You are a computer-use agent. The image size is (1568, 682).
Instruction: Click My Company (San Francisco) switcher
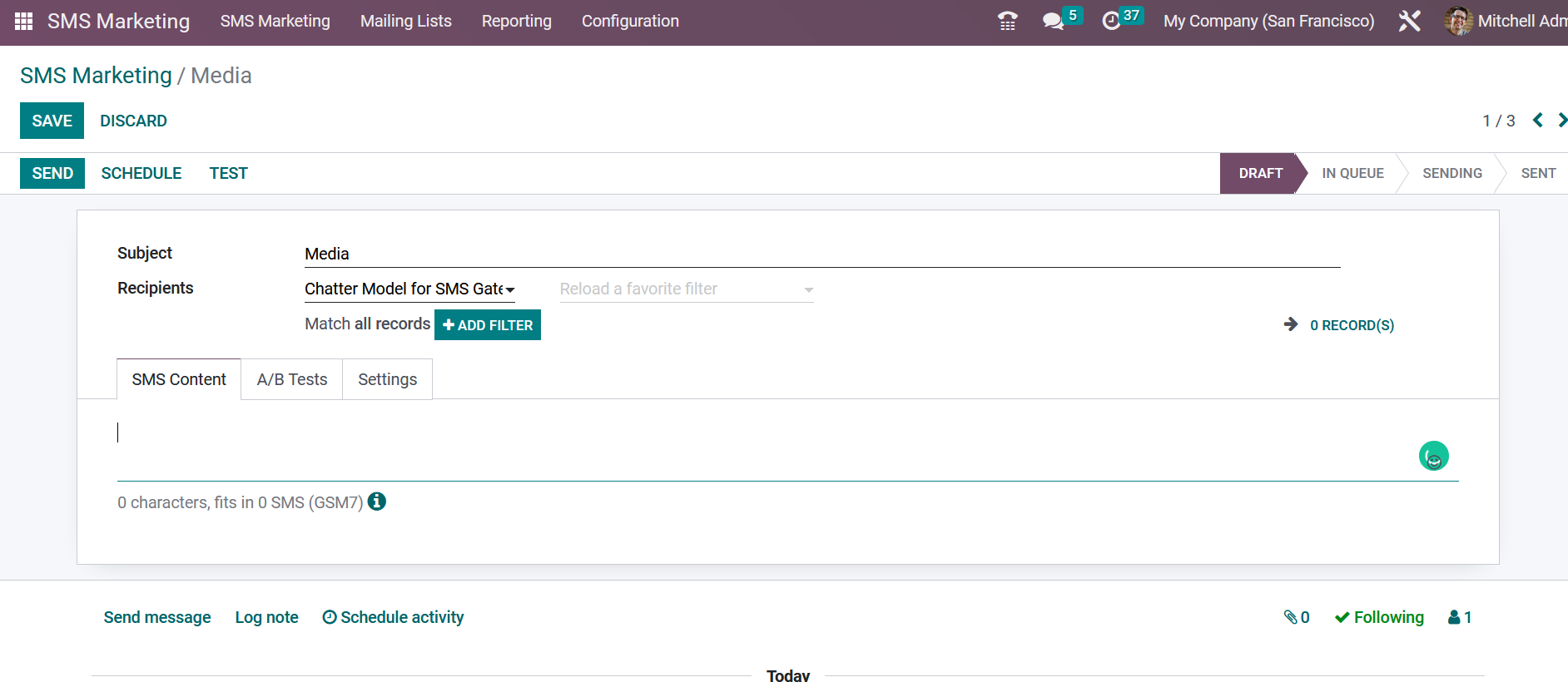(x=1268, y=21)
